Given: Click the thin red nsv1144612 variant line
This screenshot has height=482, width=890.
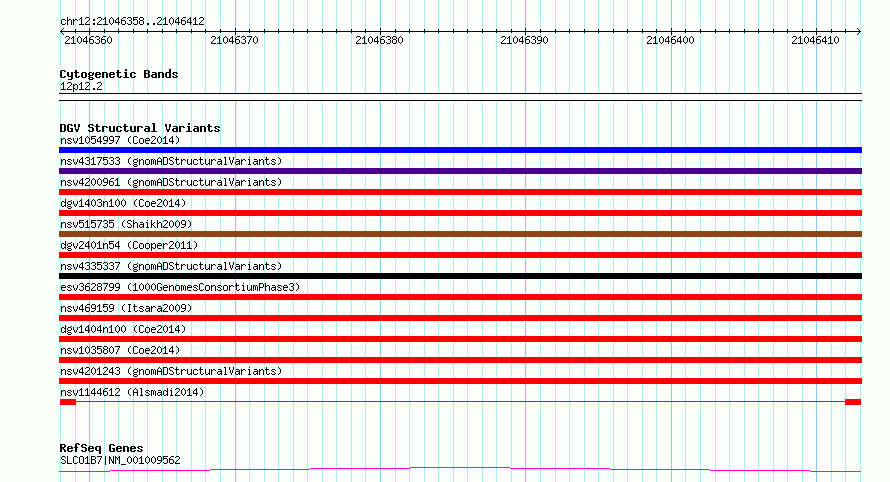Looking at the screenshot, I should 460,402.
